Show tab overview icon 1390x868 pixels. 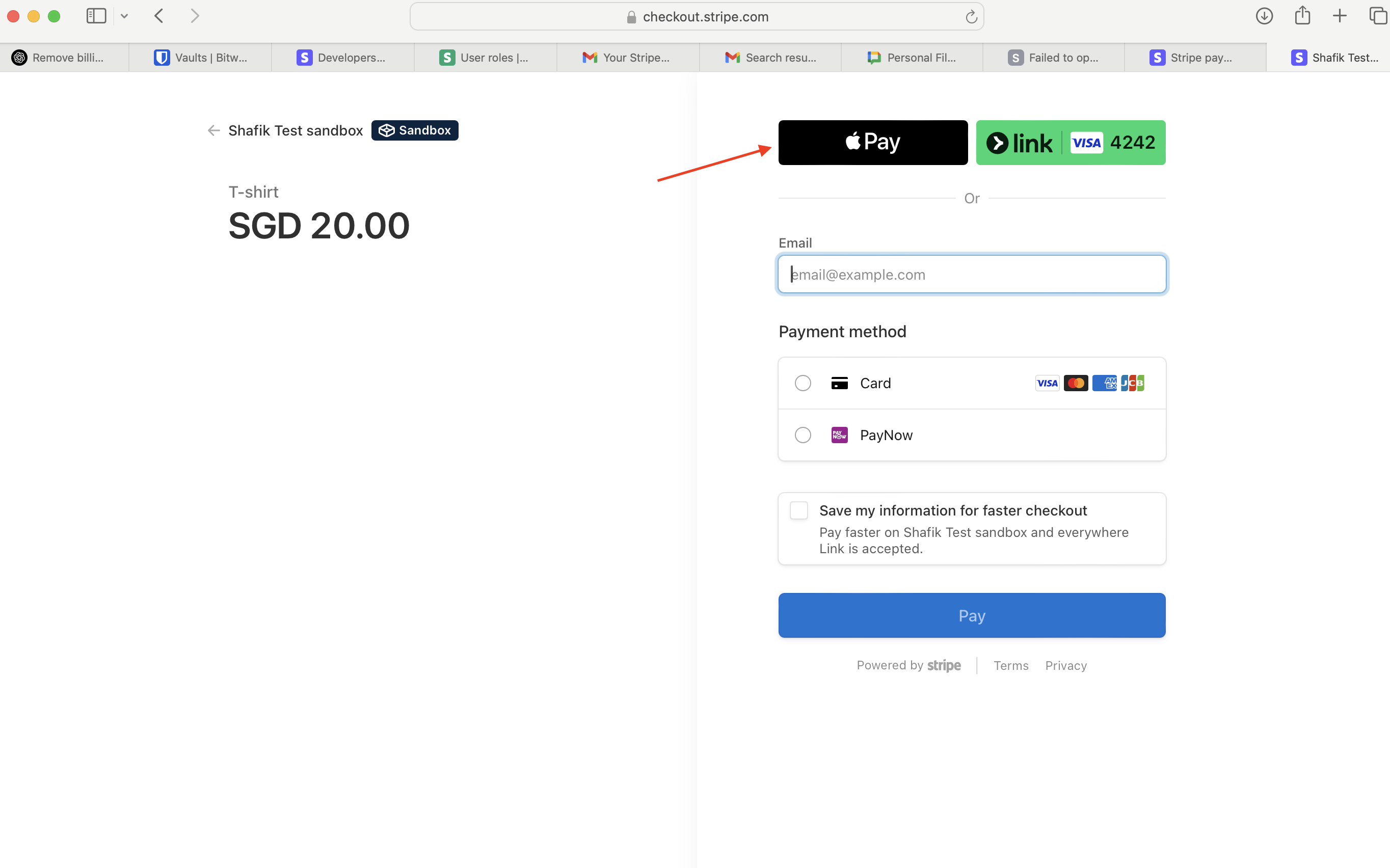[x=1378, y=16]
